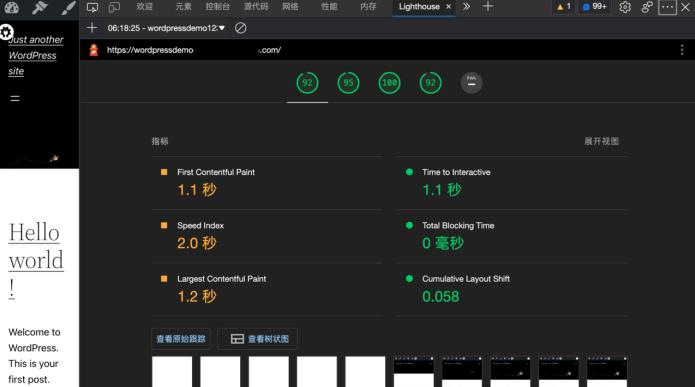695x387 pixels.
Task: Open DevTools settings gear
Action: pyautogui.click(x=625, y=7)
